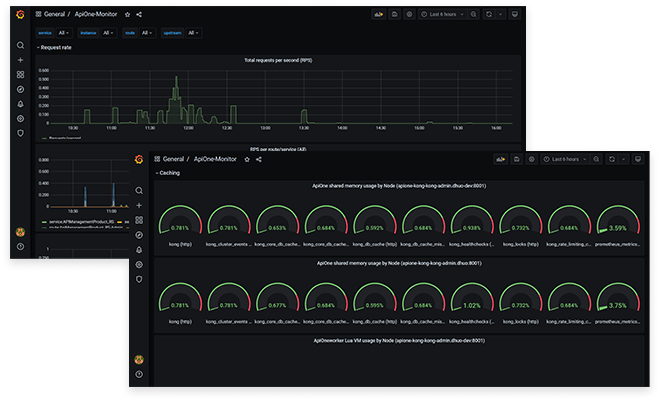The image size is (660, 401).
Task: Open dashboard settings gear in back window toolbar
Action: [409, 14]
